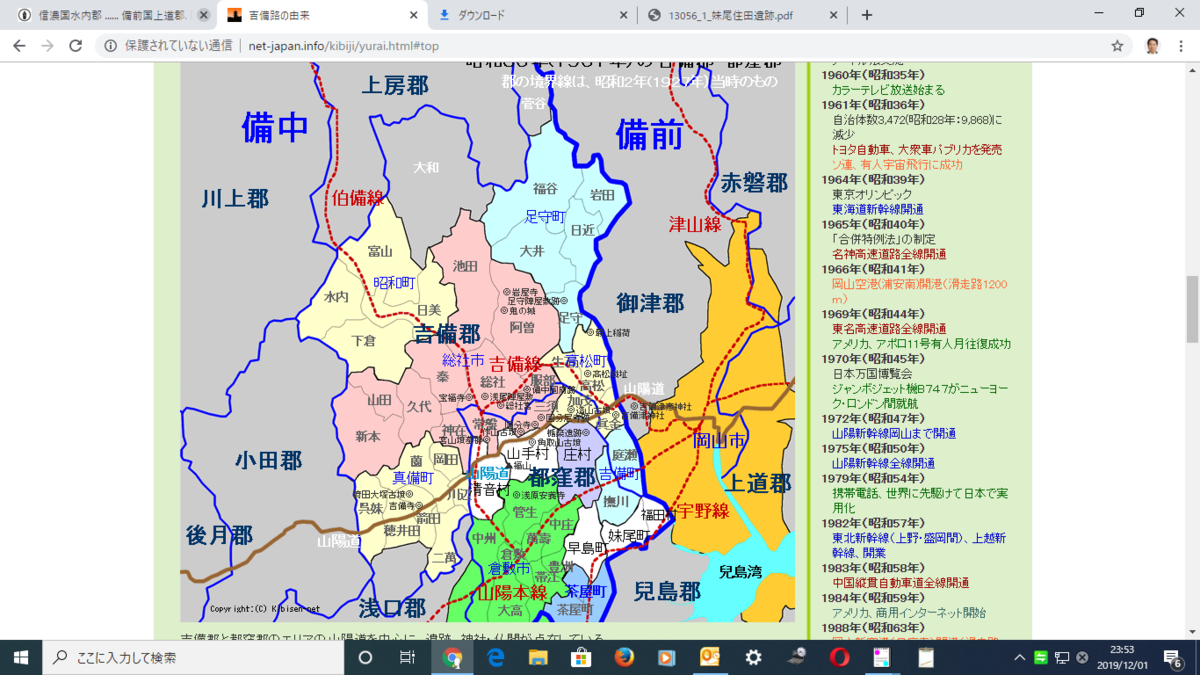
Task: Click the 岡山市 region on map
Action: (719, 440)
